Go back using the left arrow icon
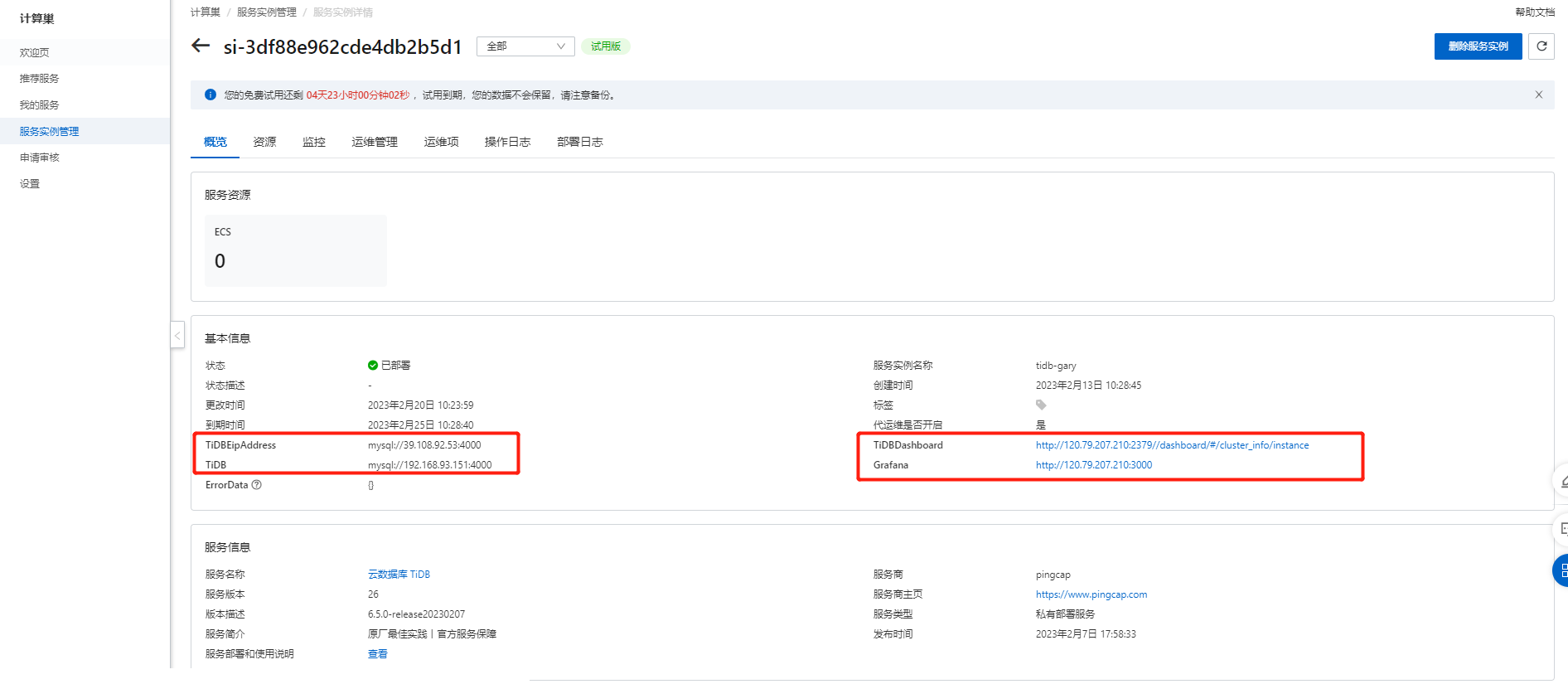This screenshot has height=684, width=1568. [201, 46]
